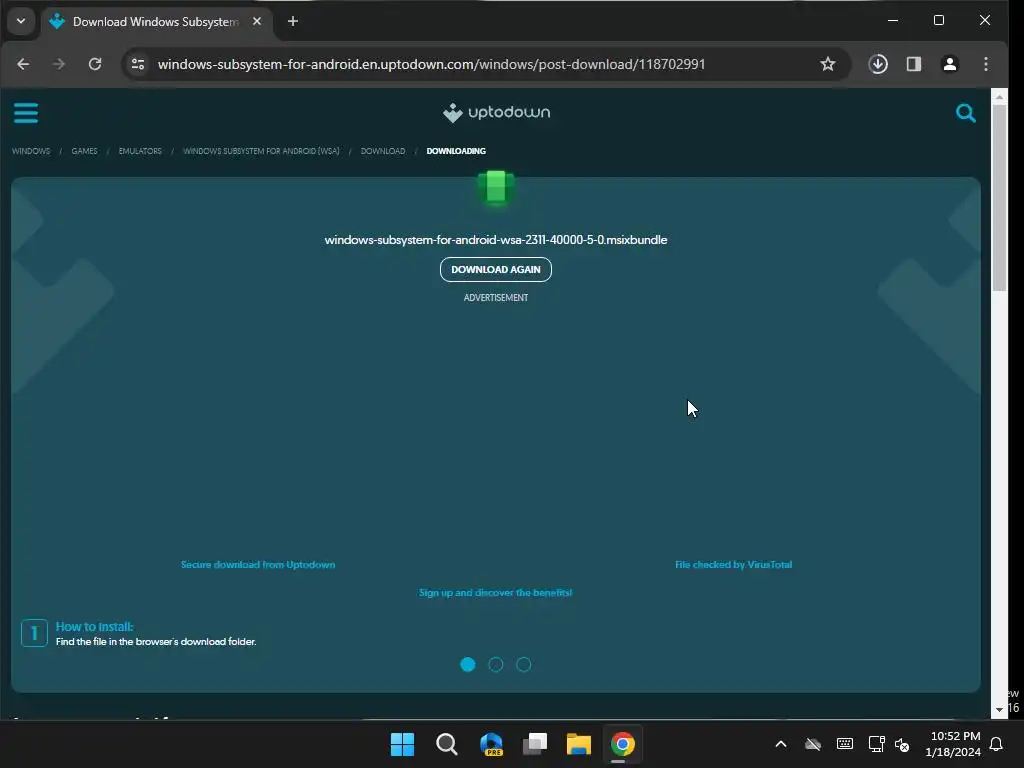The height and width of the screenshot is (768, 1024).
Task: Reload the current page
Action: 95,64
